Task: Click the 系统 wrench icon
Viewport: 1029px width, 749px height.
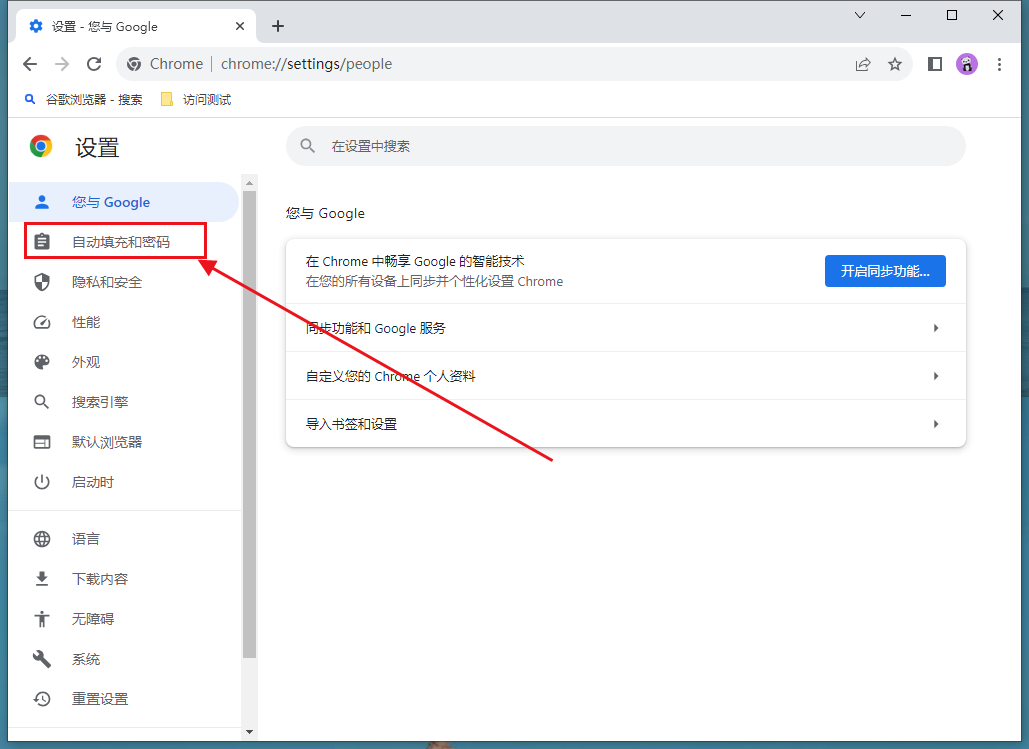Action: pyautogui.click(x=42, y=659)
